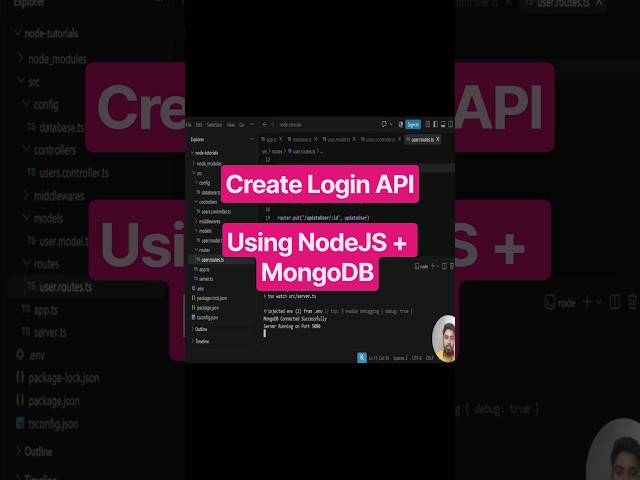Select user.routes.ts in the Explorer tree

[x=210, y=260]
